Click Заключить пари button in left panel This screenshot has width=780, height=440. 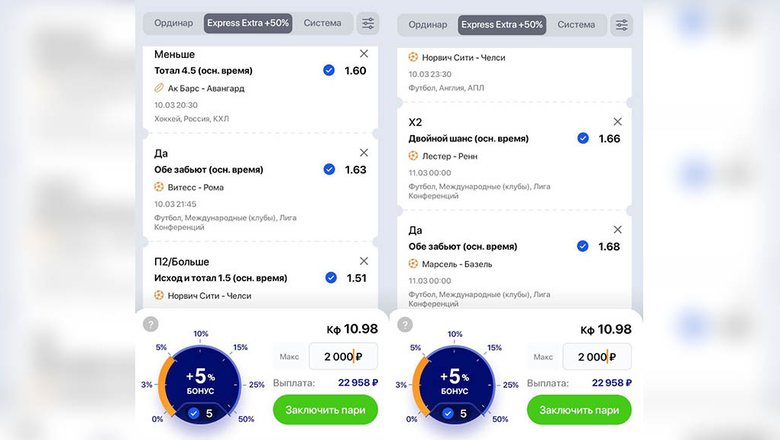(x=325, y=410)
